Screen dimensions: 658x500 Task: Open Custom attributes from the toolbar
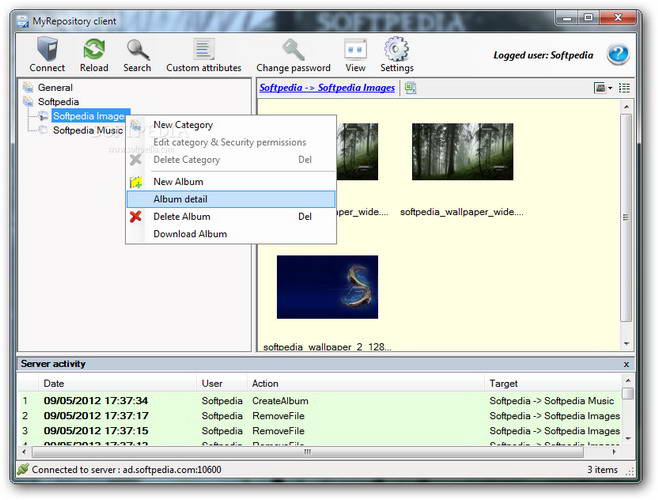[x=204, y=55]
